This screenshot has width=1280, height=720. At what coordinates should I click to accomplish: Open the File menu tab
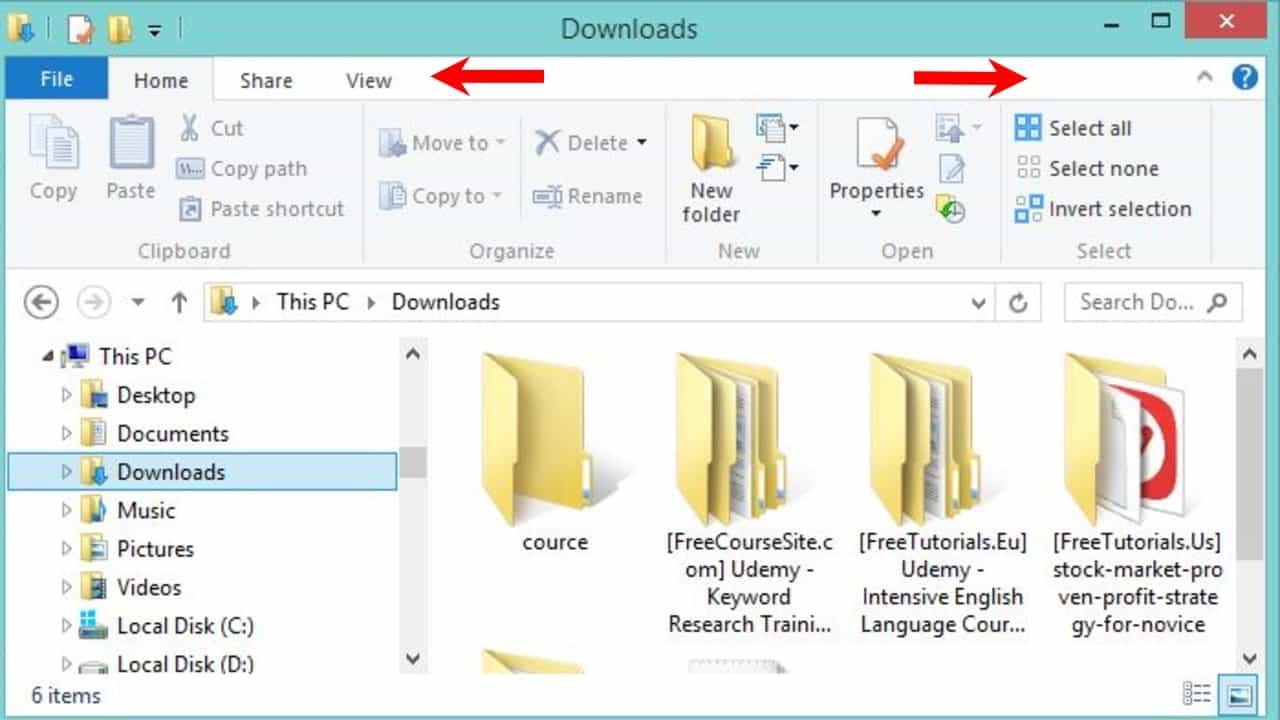pos(56,80)
